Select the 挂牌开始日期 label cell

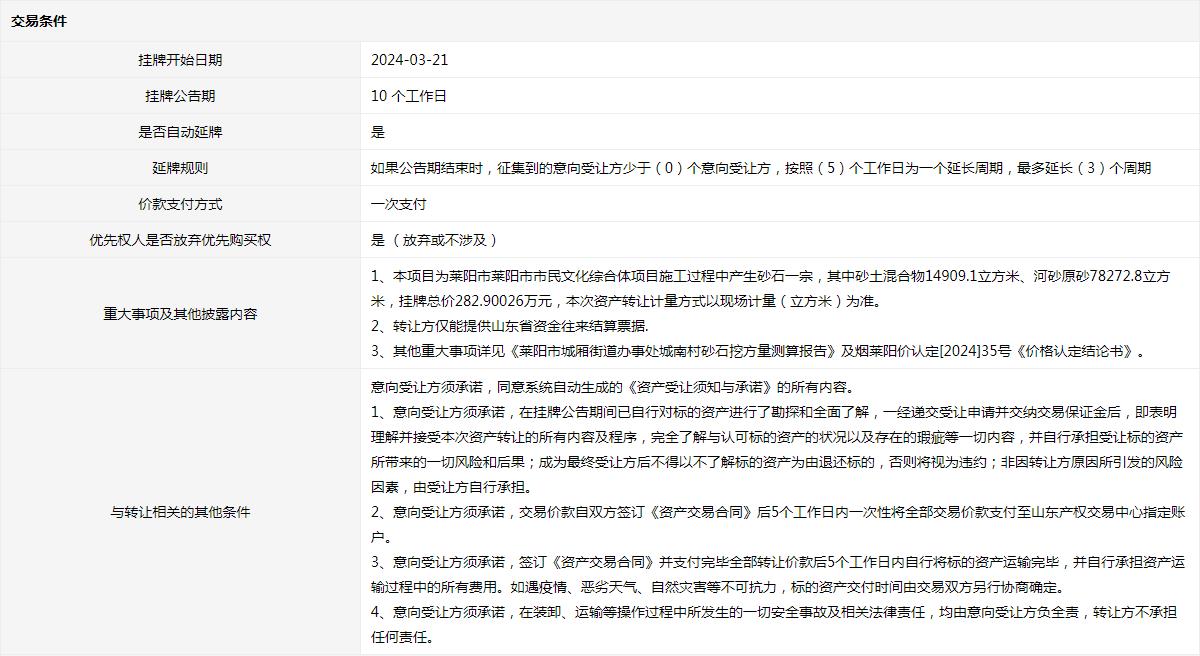(x=180, y=60)
